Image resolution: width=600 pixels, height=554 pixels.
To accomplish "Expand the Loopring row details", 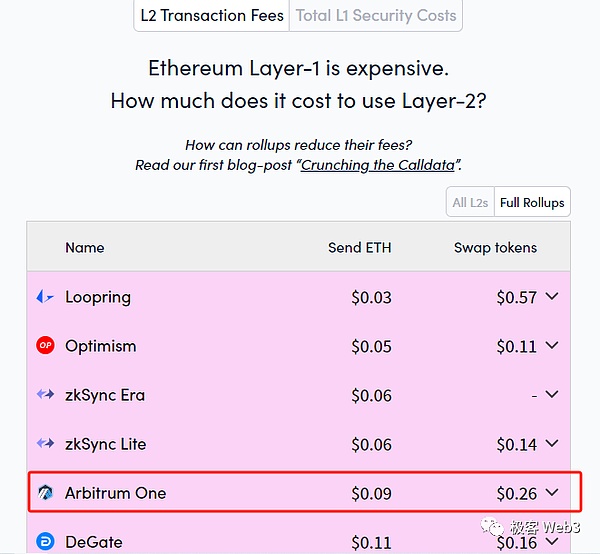I will pyautogui.click(x=552, y=297).
